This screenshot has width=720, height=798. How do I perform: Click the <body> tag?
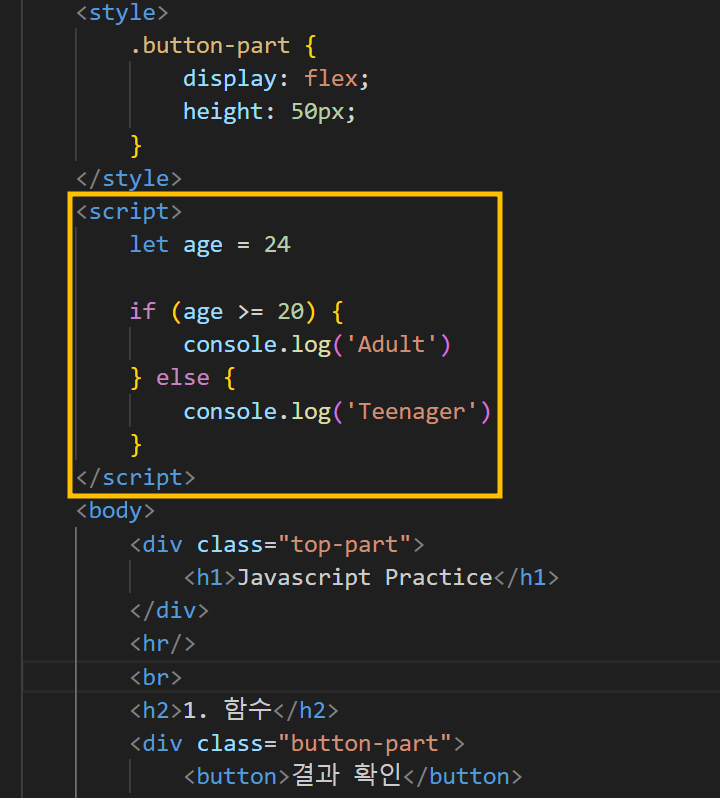click(x=115, y=511)
